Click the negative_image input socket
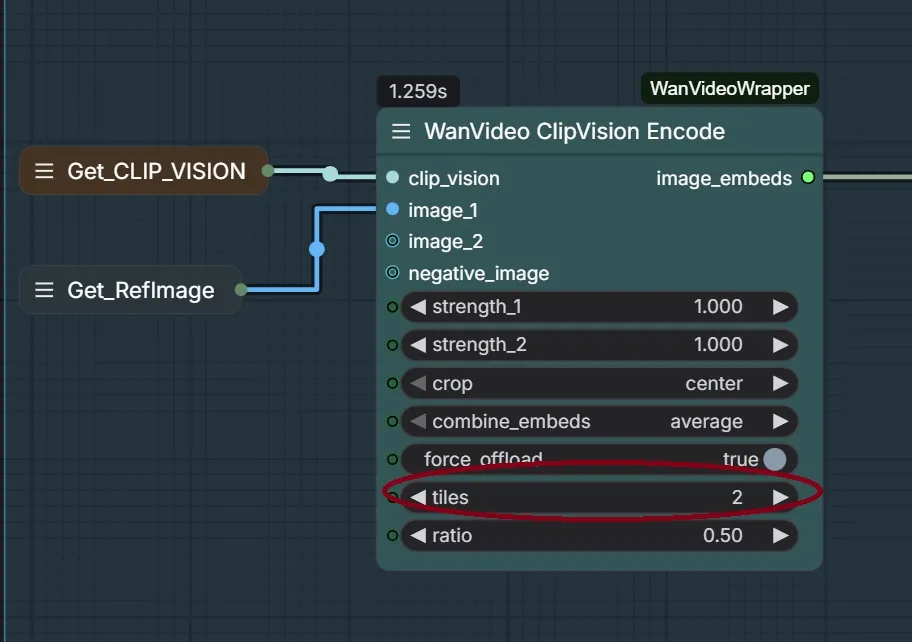 coord(390,273)
